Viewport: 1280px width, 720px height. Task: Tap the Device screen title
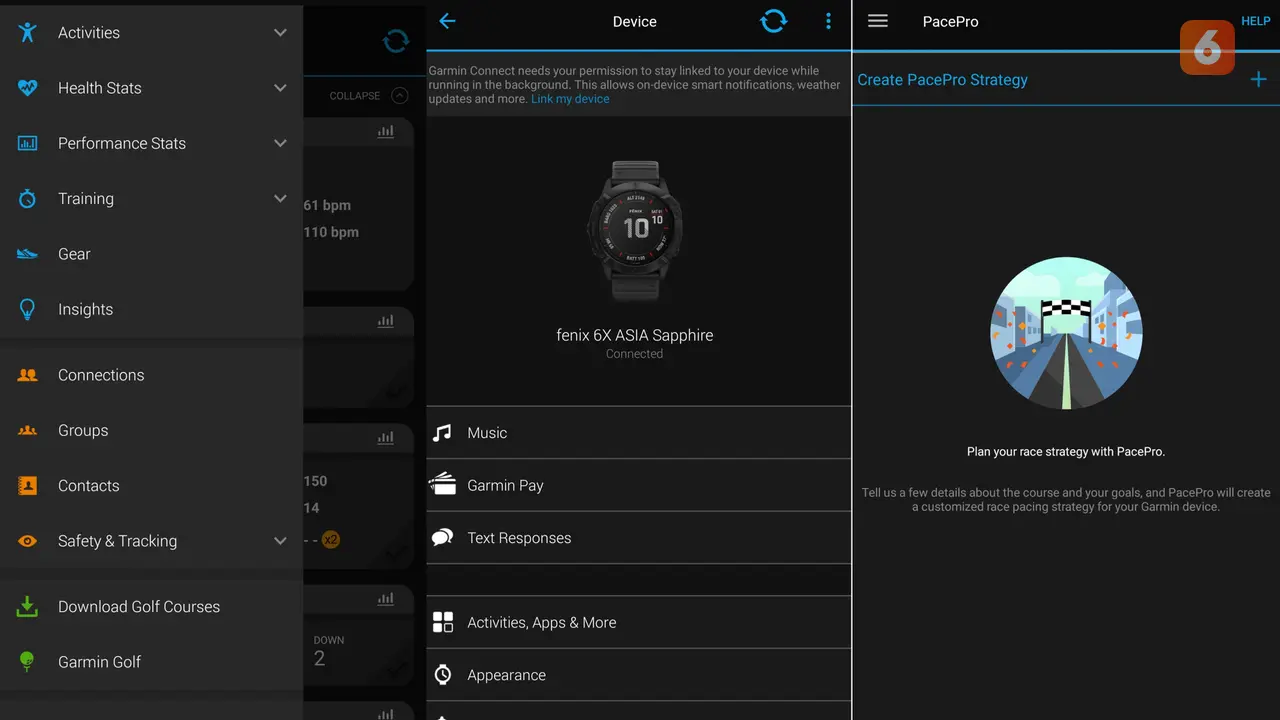point(635,21)
